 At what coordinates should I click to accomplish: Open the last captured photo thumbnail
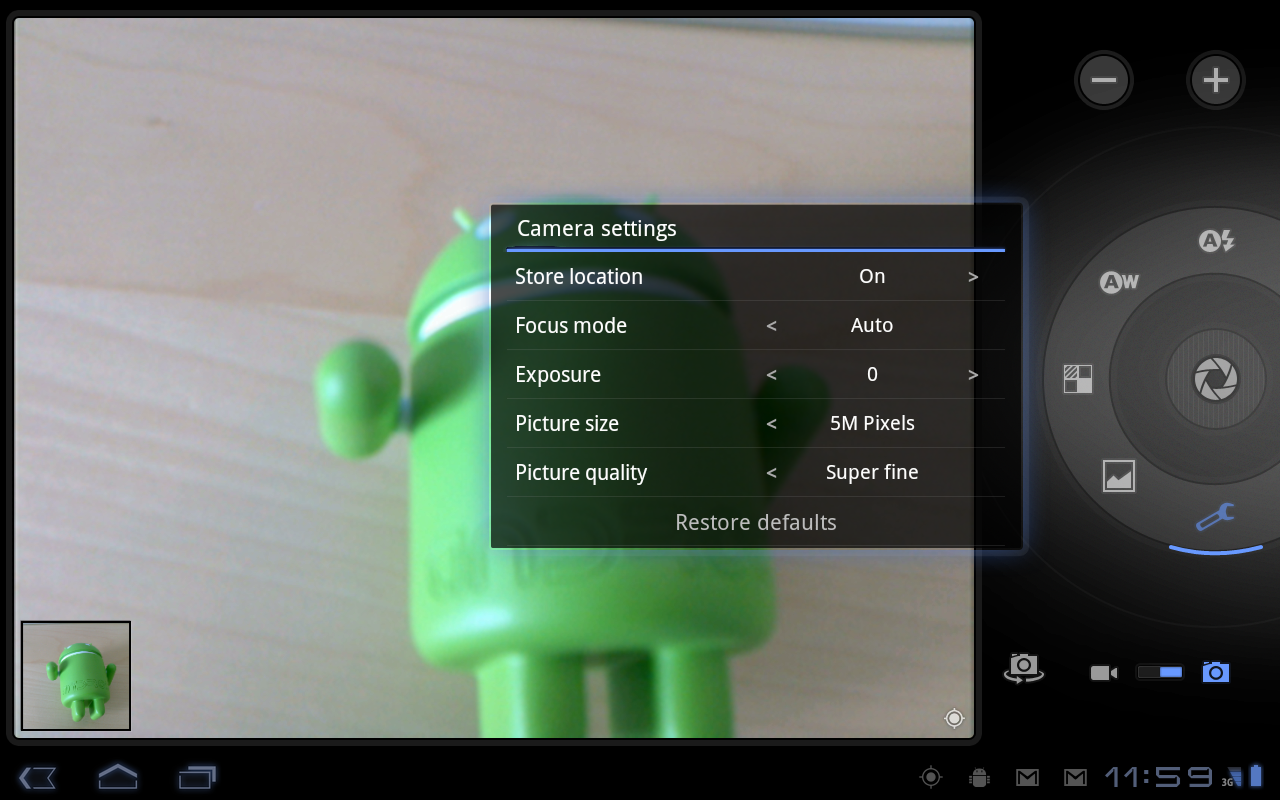[76, 676]
